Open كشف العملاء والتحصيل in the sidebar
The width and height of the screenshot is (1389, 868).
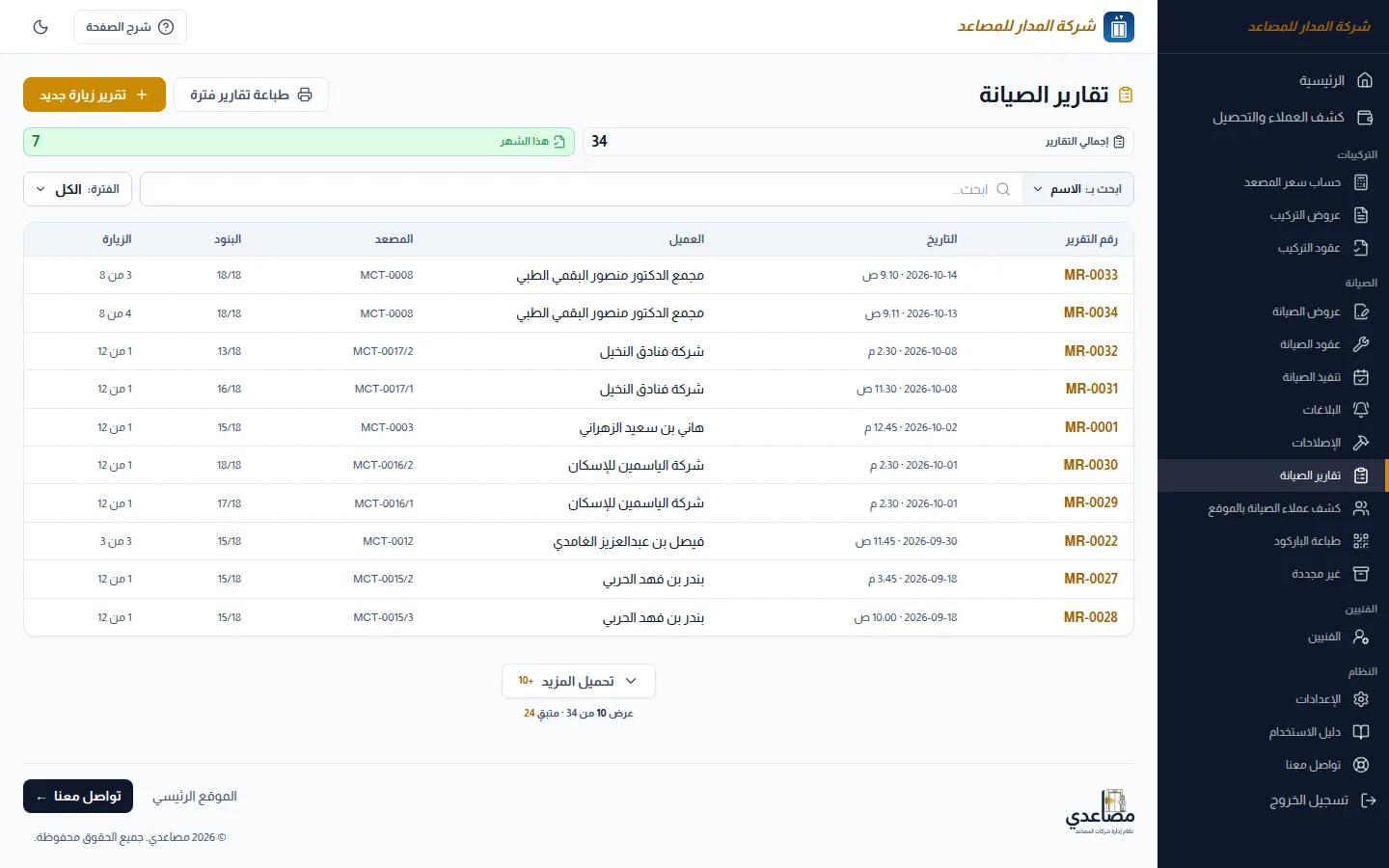click(1273, 118)
